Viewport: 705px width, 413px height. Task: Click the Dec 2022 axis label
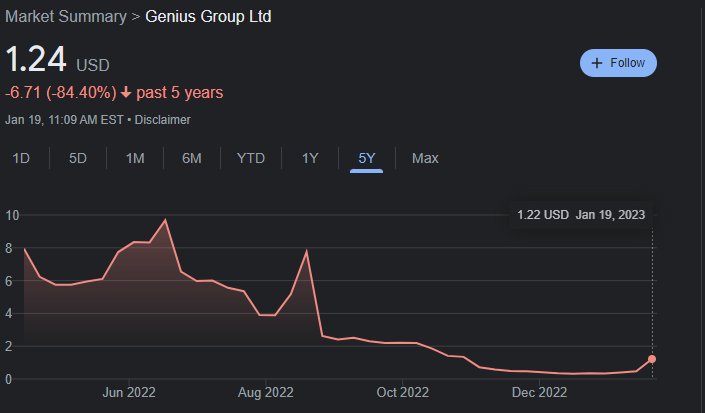click(539, 392)
